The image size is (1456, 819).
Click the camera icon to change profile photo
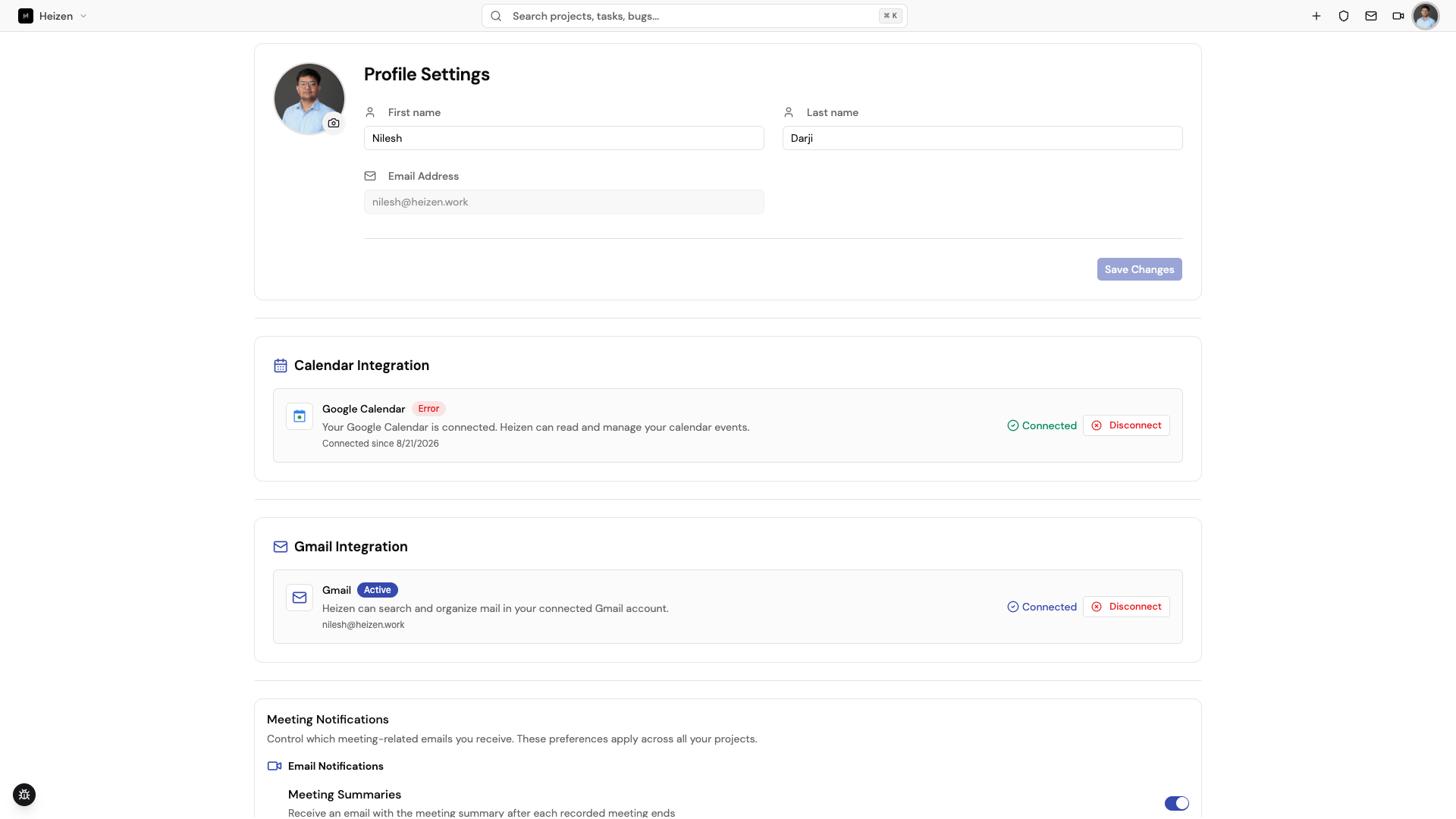click(x=334, y=123)
